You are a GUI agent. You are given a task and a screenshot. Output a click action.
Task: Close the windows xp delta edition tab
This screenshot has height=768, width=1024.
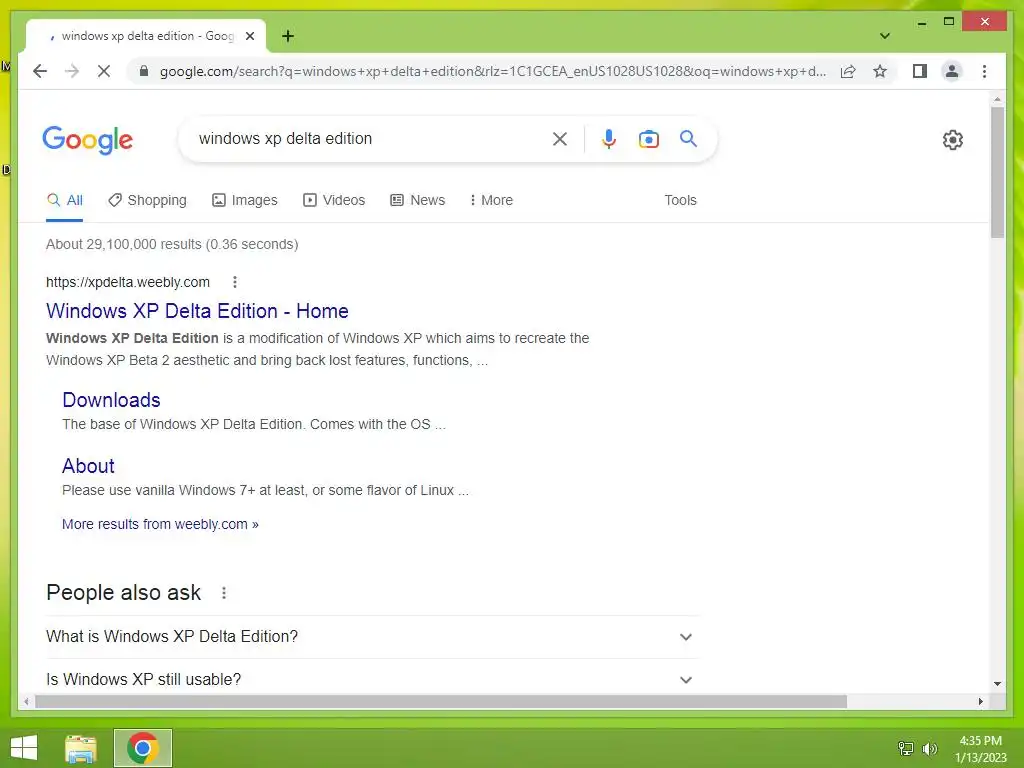pyautogui.click(x=249, y=36)
